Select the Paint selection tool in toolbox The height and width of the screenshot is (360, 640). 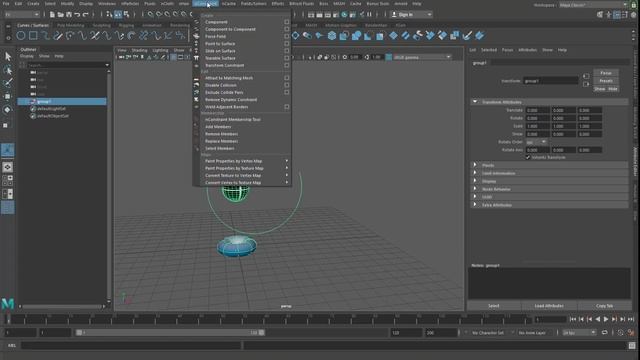click(8, 83)
